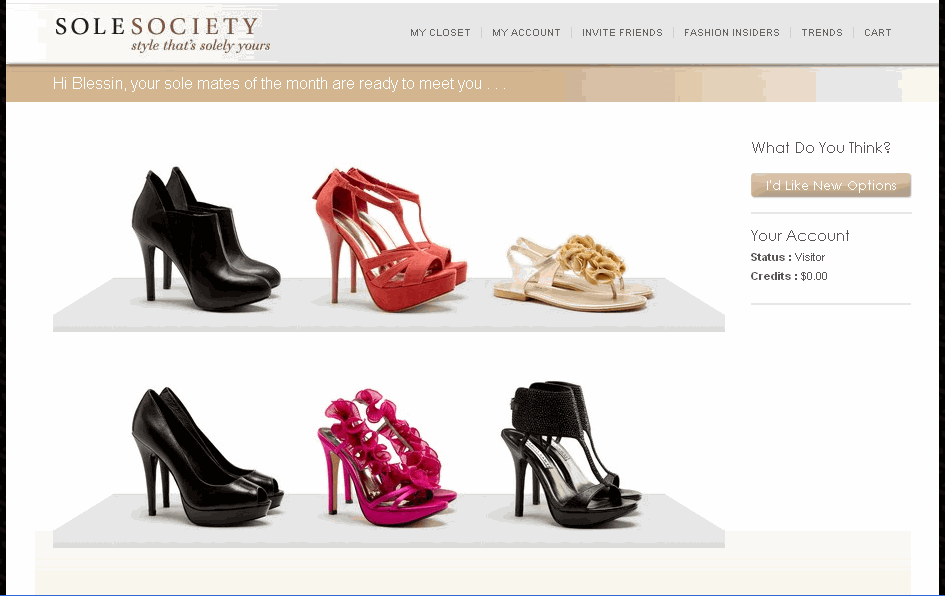This screenshot has height=596, width=945.
Task: Open the Trends page
Action: (x=822, y=33)
